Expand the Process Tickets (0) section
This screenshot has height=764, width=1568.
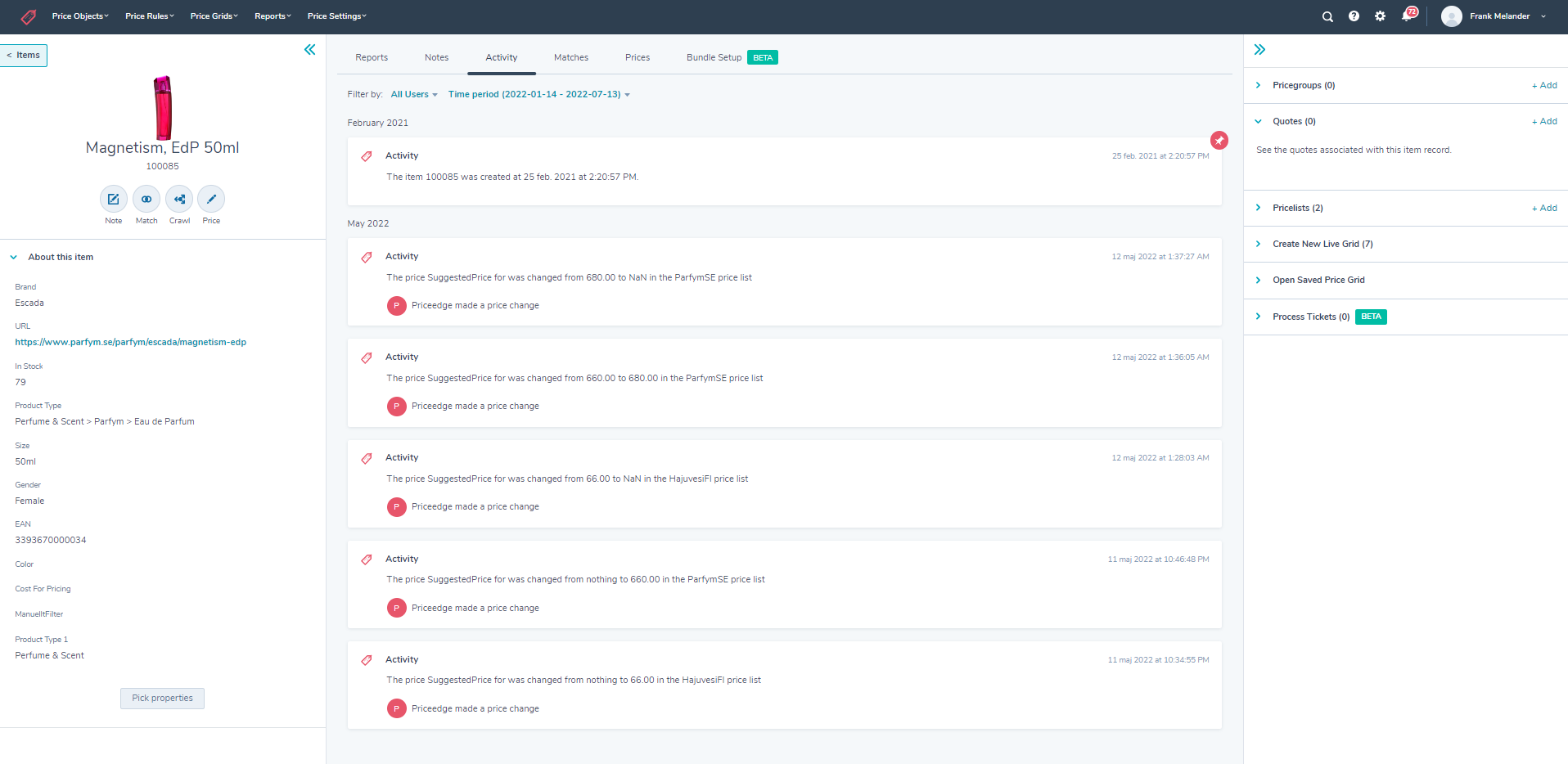[1259, 317]
